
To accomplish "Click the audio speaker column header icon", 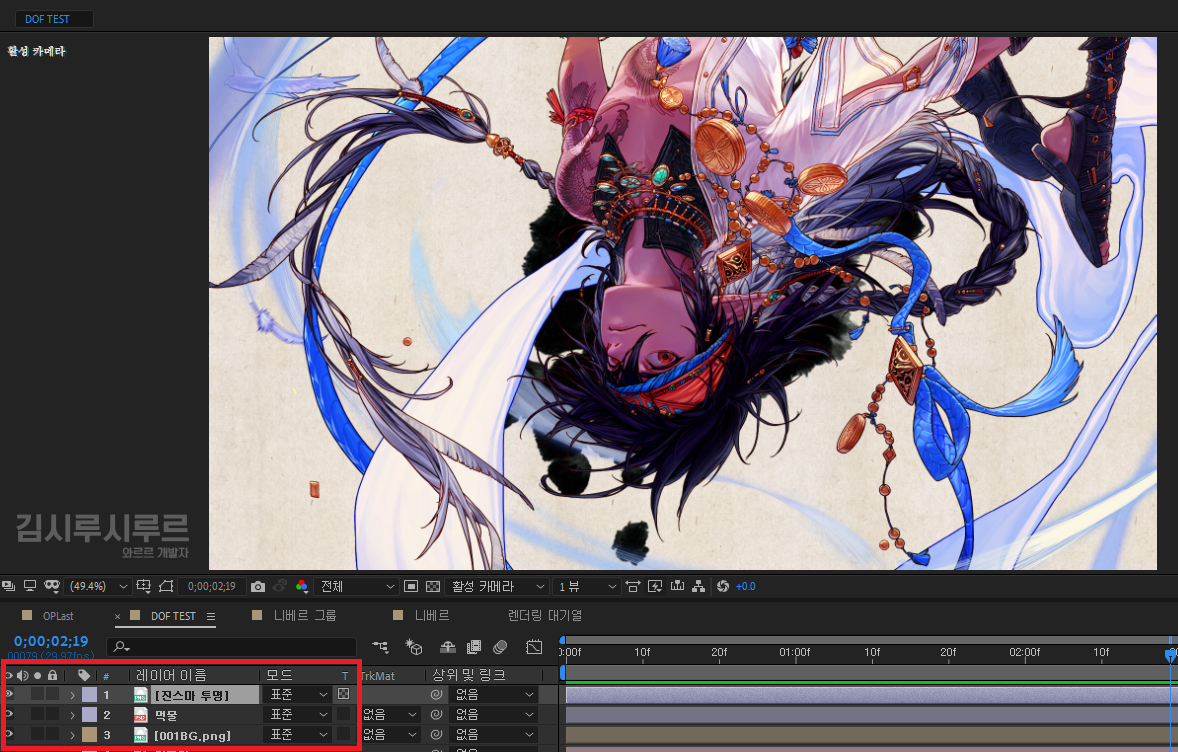I will pyautogui.click(x=23, y=675).
